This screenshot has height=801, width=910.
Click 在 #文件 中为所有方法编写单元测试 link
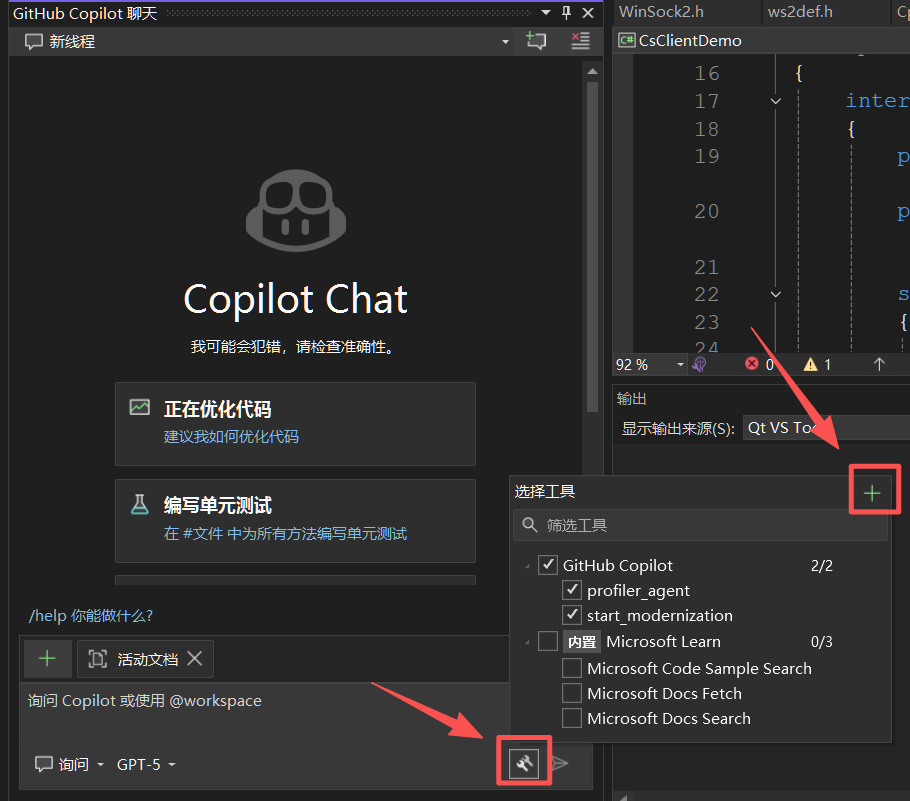[x=285, y=533]
